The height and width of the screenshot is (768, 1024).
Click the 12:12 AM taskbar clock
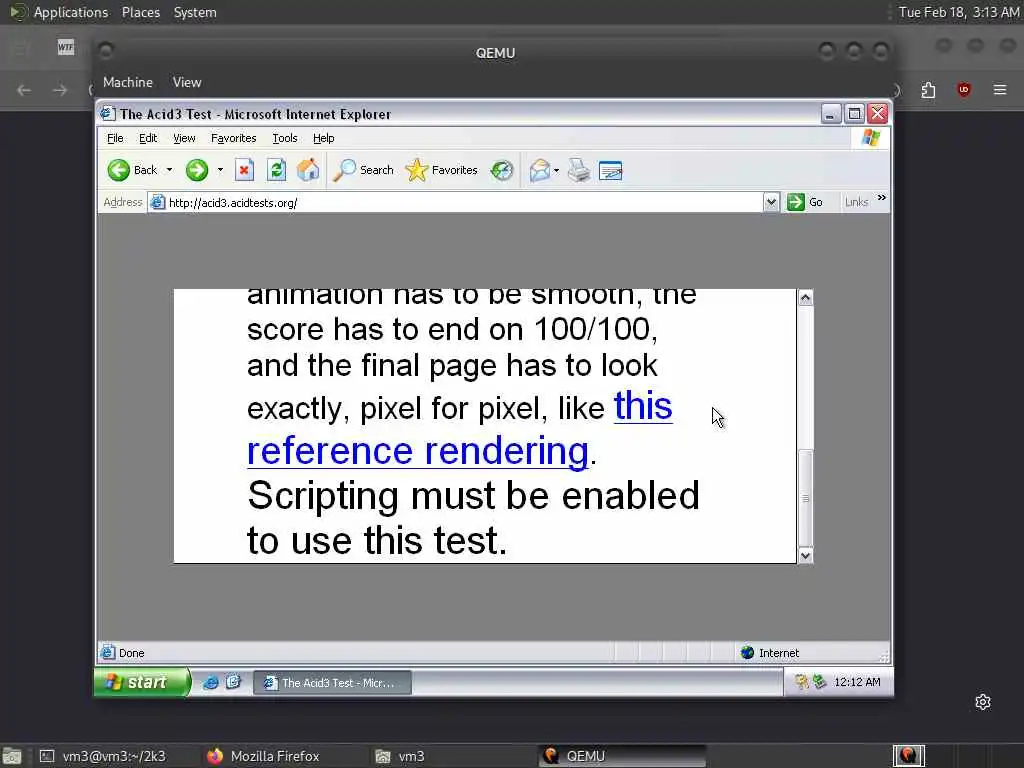coord(857,682)
